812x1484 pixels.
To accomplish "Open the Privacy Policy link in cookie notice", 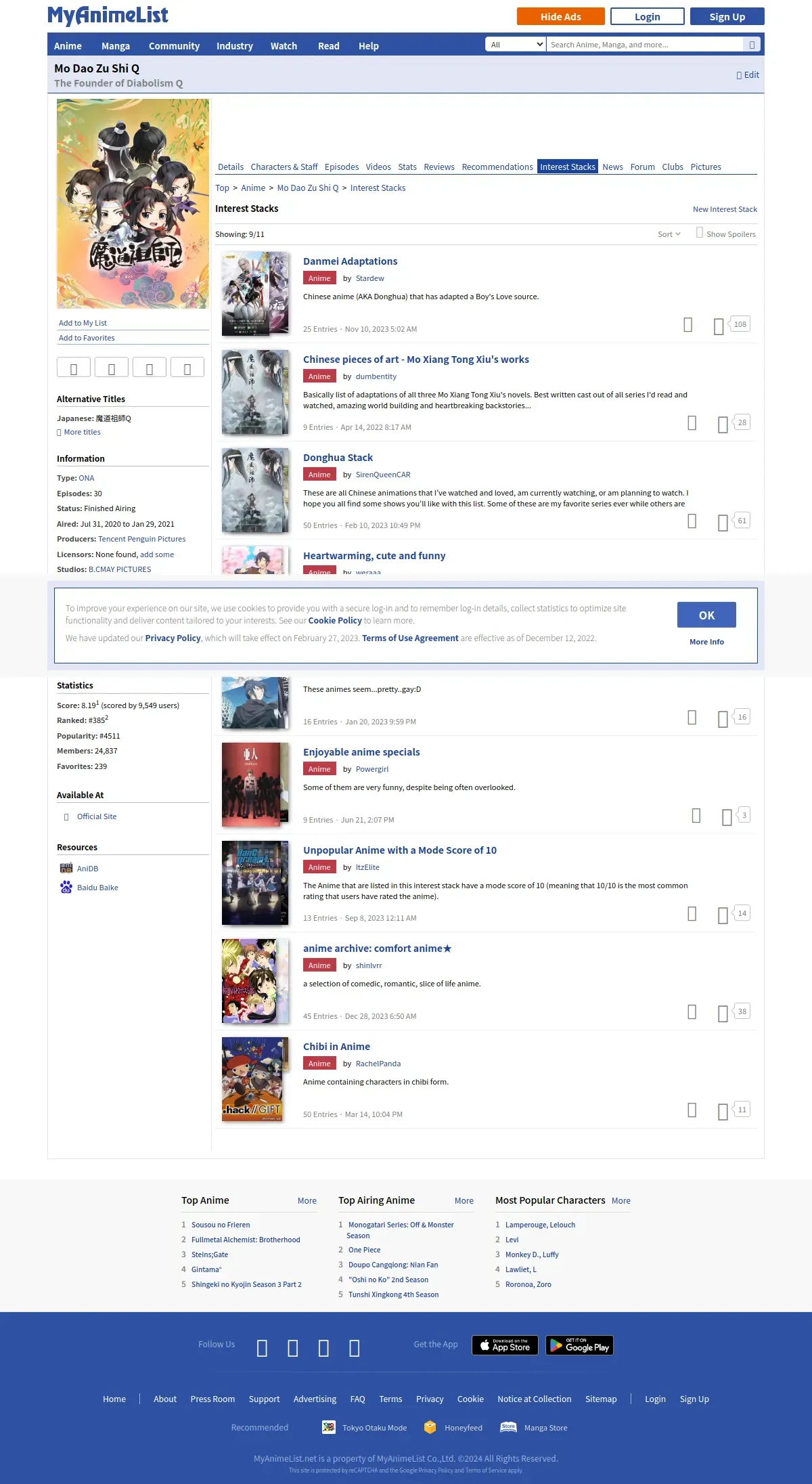I will pos(173,638).
